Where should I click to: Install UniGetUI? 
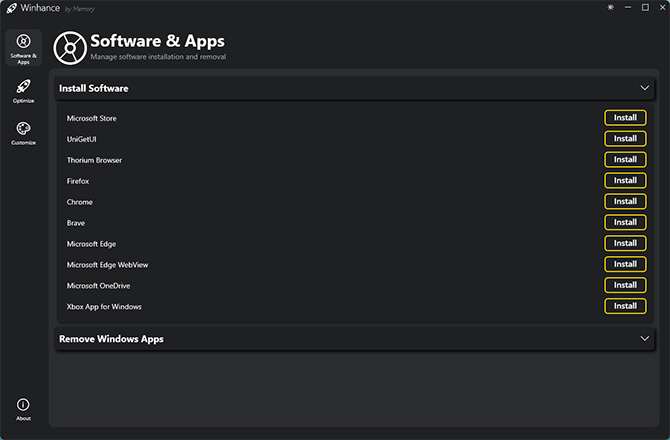pos(625,138)
